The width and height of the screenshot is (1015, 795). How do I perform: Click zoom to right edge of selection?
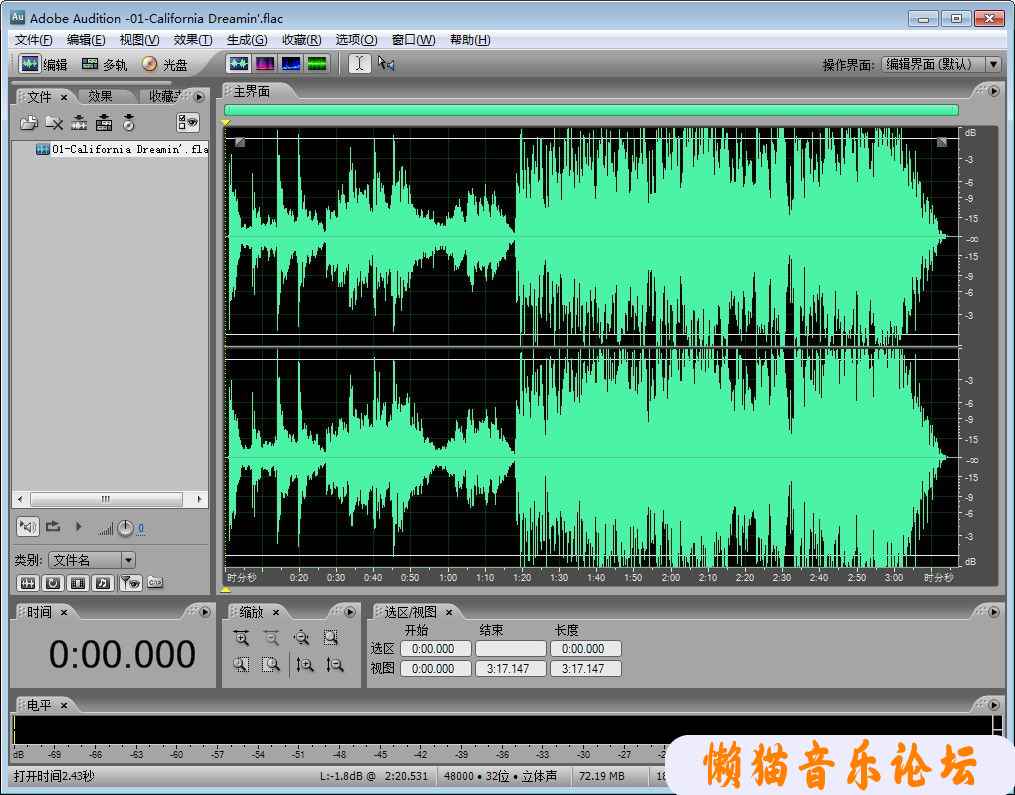coord(271,665)
